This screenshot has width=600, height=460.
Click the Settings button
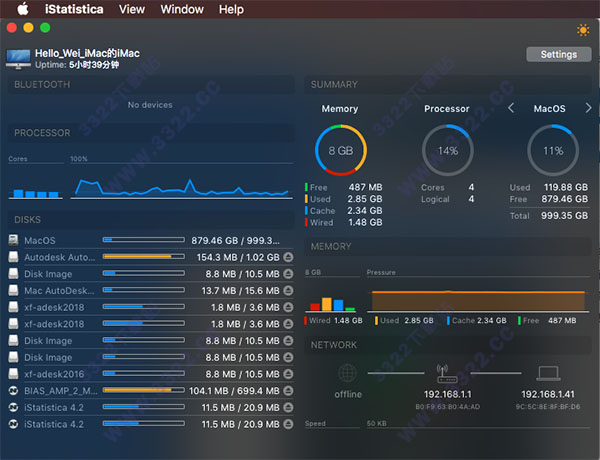point(559,54)
